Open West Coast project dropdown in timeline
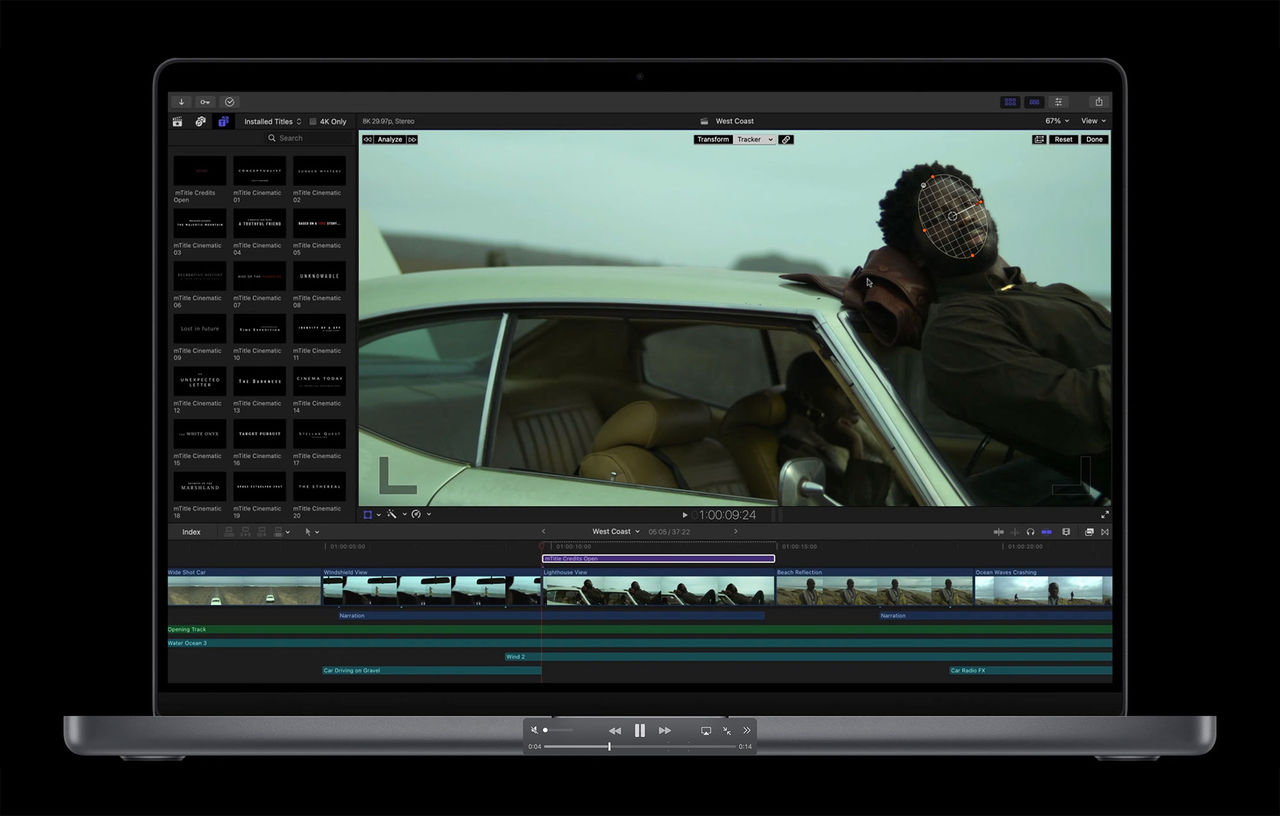This screenshot has width=1280, height=816. [616, 532]
